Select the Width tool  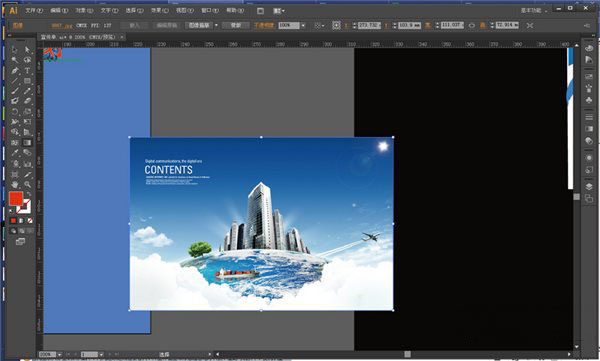click(15, 122)
